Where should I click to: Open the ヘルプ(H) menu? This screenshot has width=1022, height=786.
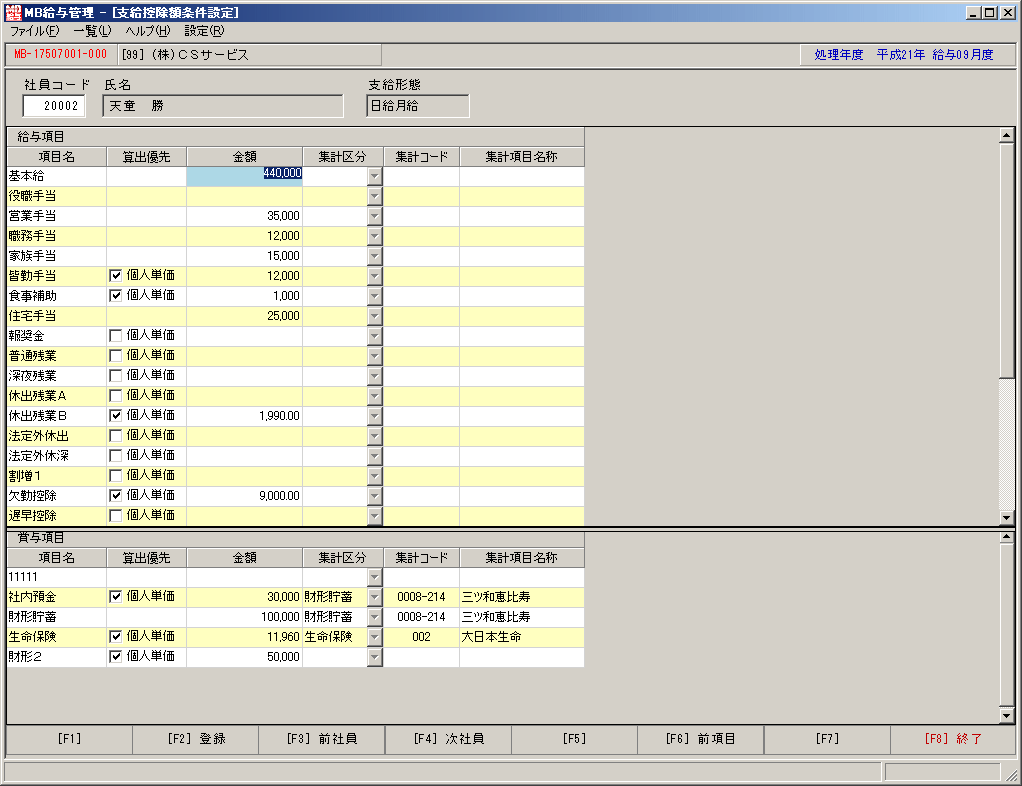[x=147, y=31]
